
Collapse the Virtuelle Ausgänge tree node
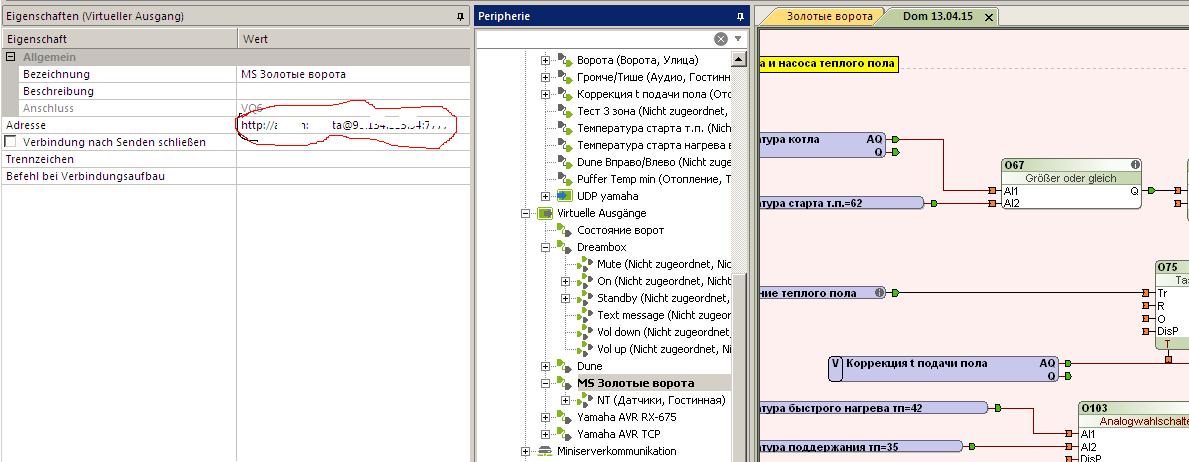pos(526,213)
